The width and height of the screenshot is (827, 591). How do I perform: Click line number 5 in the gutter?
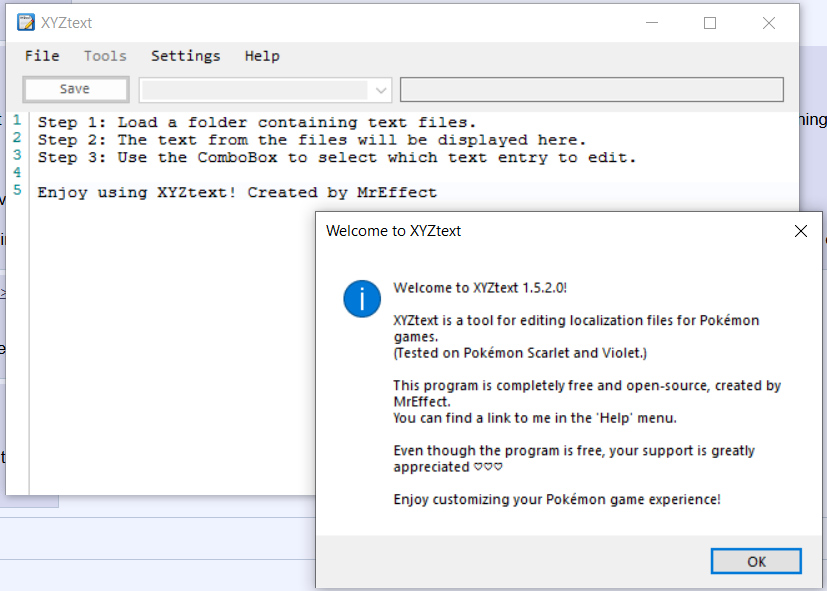[x=17, y=190]
